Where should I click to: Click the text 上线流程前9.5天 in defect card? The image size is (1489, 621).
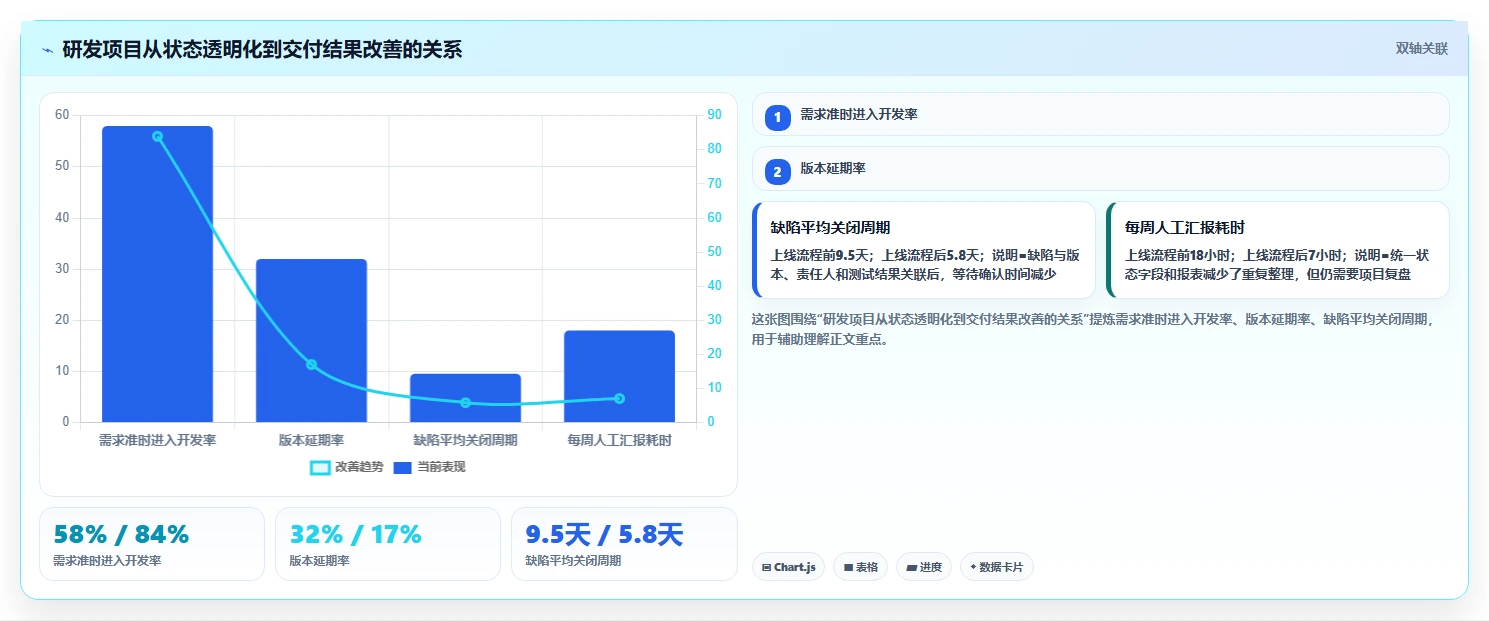click(x=823, y=254)
